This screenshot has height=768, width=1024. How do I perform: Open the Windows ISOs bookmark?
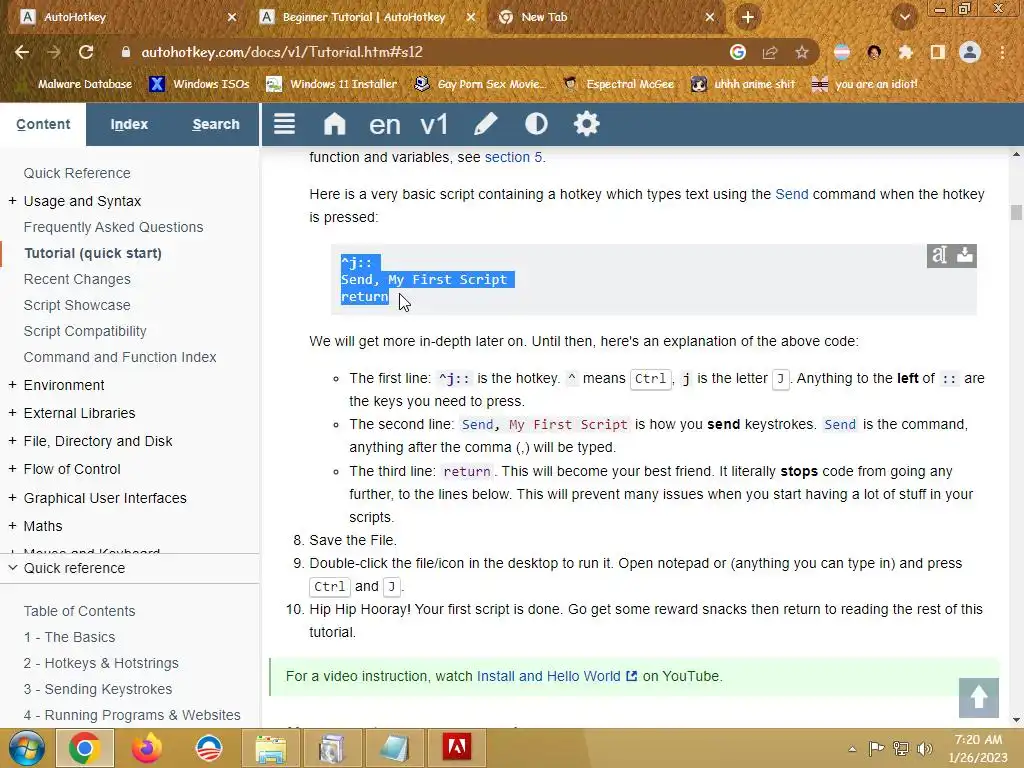[200, 84]
